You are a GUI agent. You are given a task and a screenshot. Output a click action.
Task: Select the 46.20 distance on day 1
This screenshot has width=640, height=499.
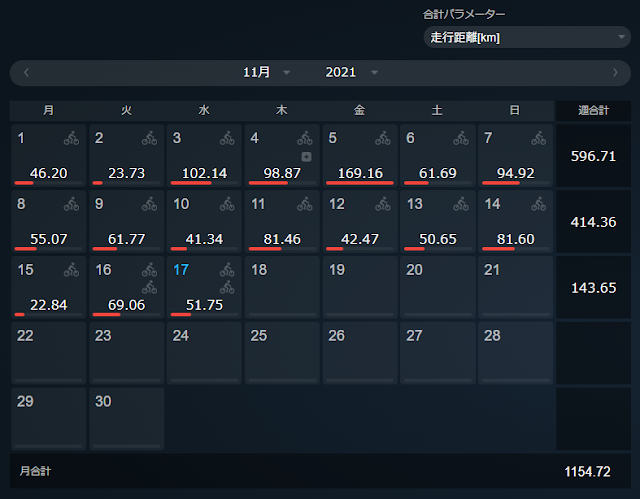49,173
